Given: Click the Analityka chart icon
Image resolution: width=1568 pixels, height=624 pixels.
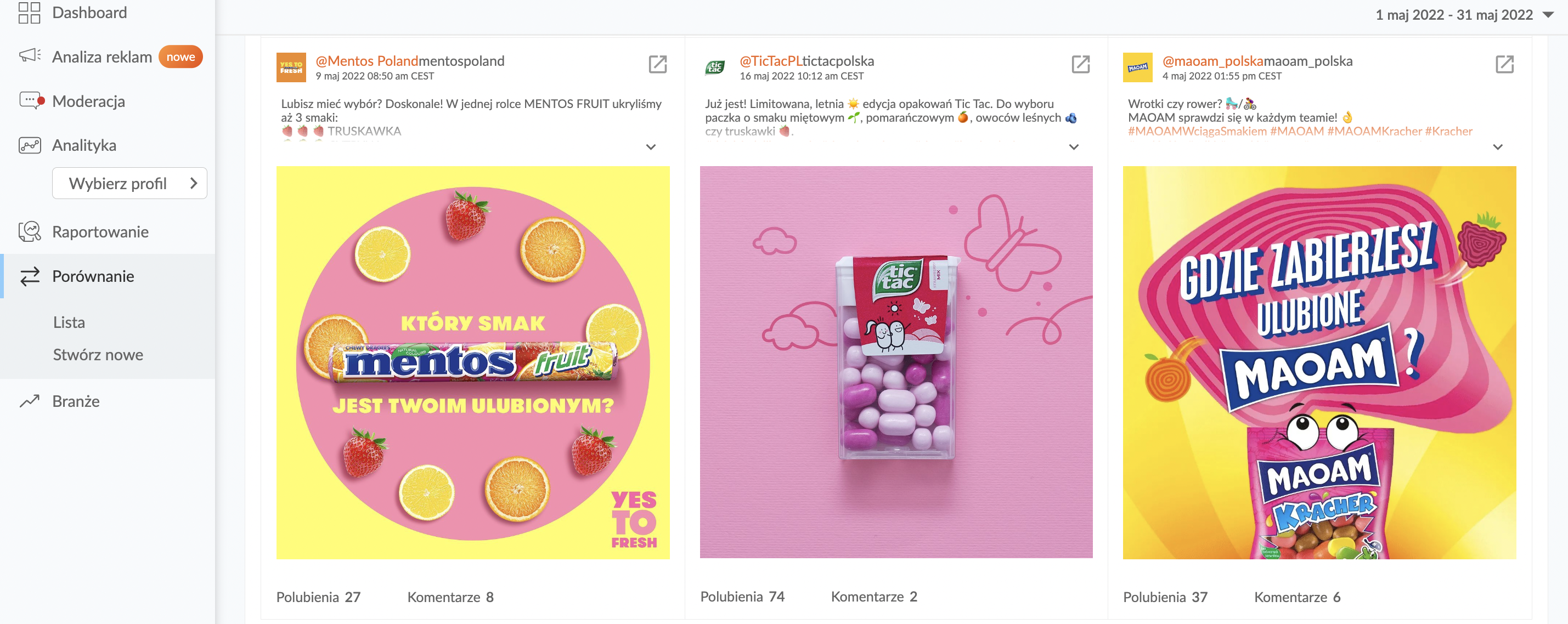Looking at the screenshot, I should pos(29,145).
